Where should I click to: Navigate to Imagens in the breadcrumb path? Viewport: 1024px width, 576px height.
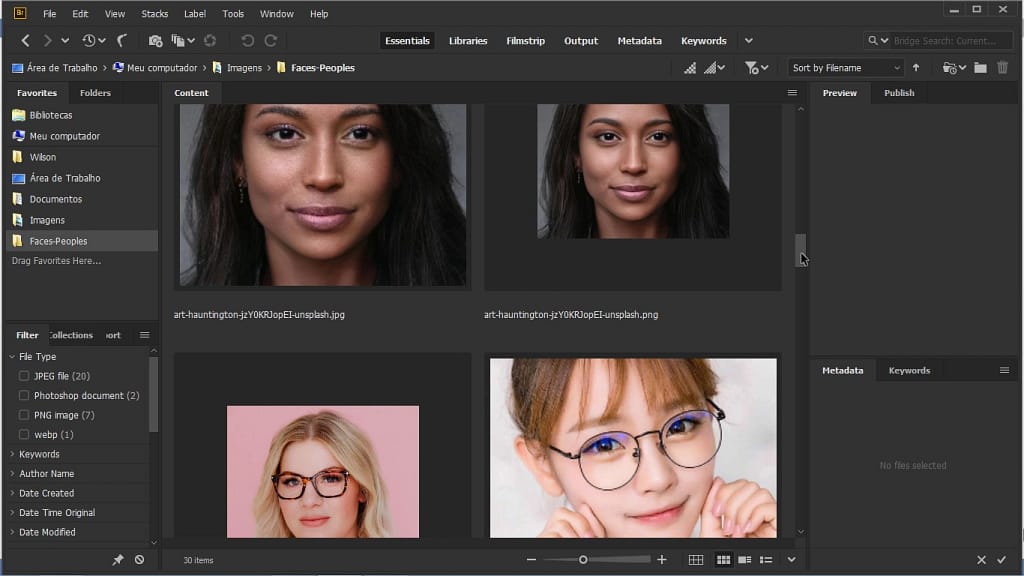click(244, 68)
